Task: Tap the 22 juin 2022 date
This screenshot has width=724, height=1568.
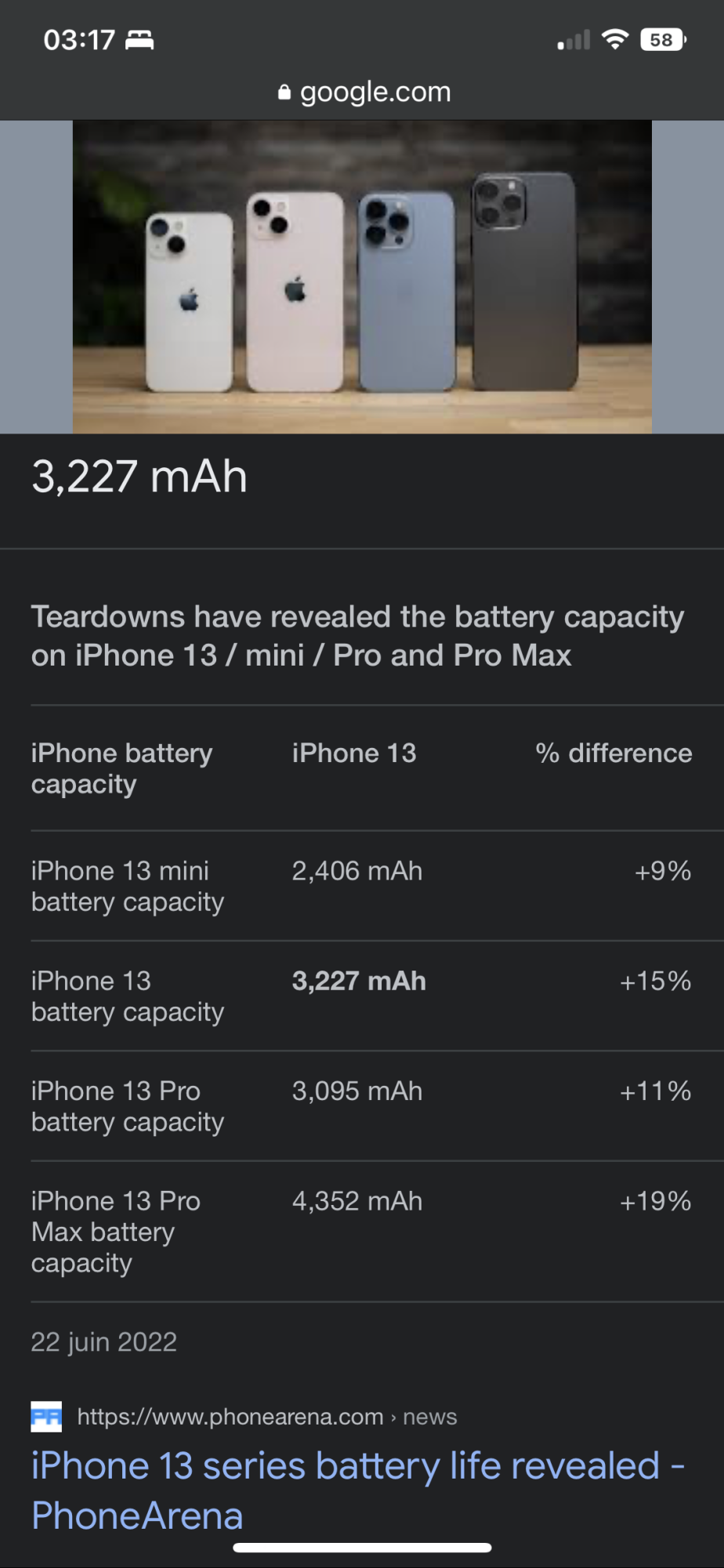Action: [x=104, y=1342]
